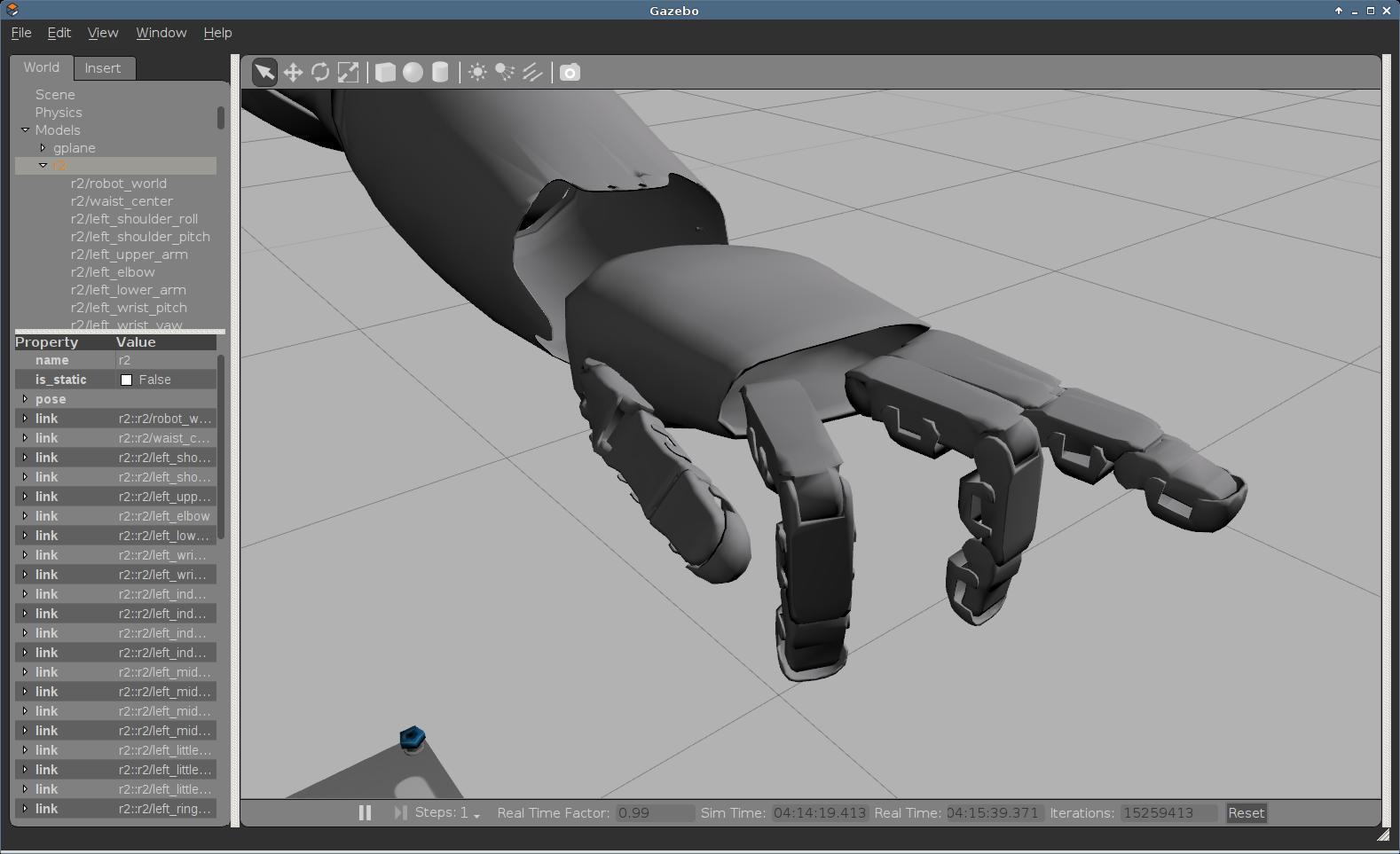
Task: Select r2/left_elbow link
Action: coord(113,272)
